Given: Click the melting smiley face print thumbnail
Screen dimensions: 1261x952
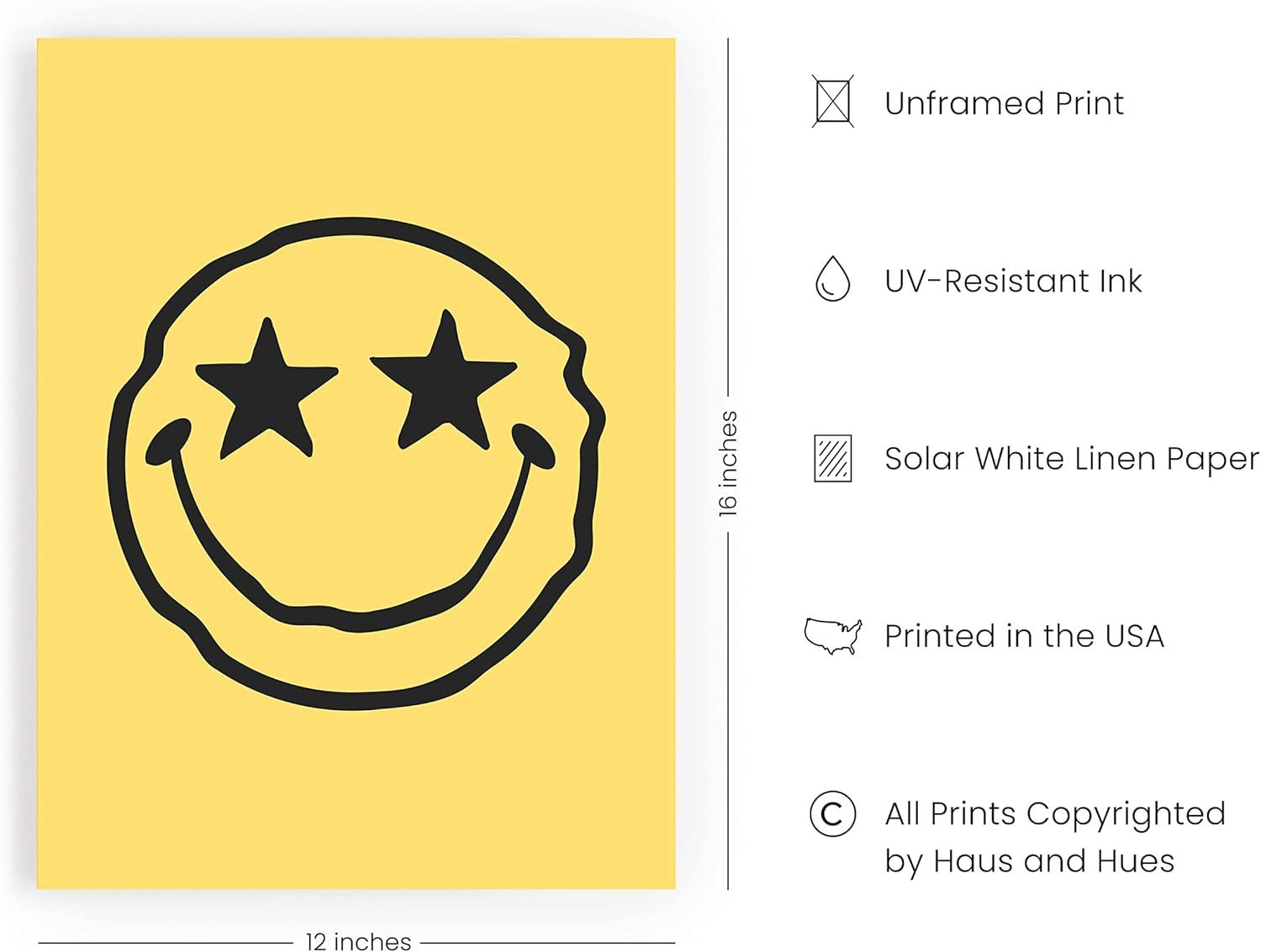Looking at the screenshot, I should point(356,463).
